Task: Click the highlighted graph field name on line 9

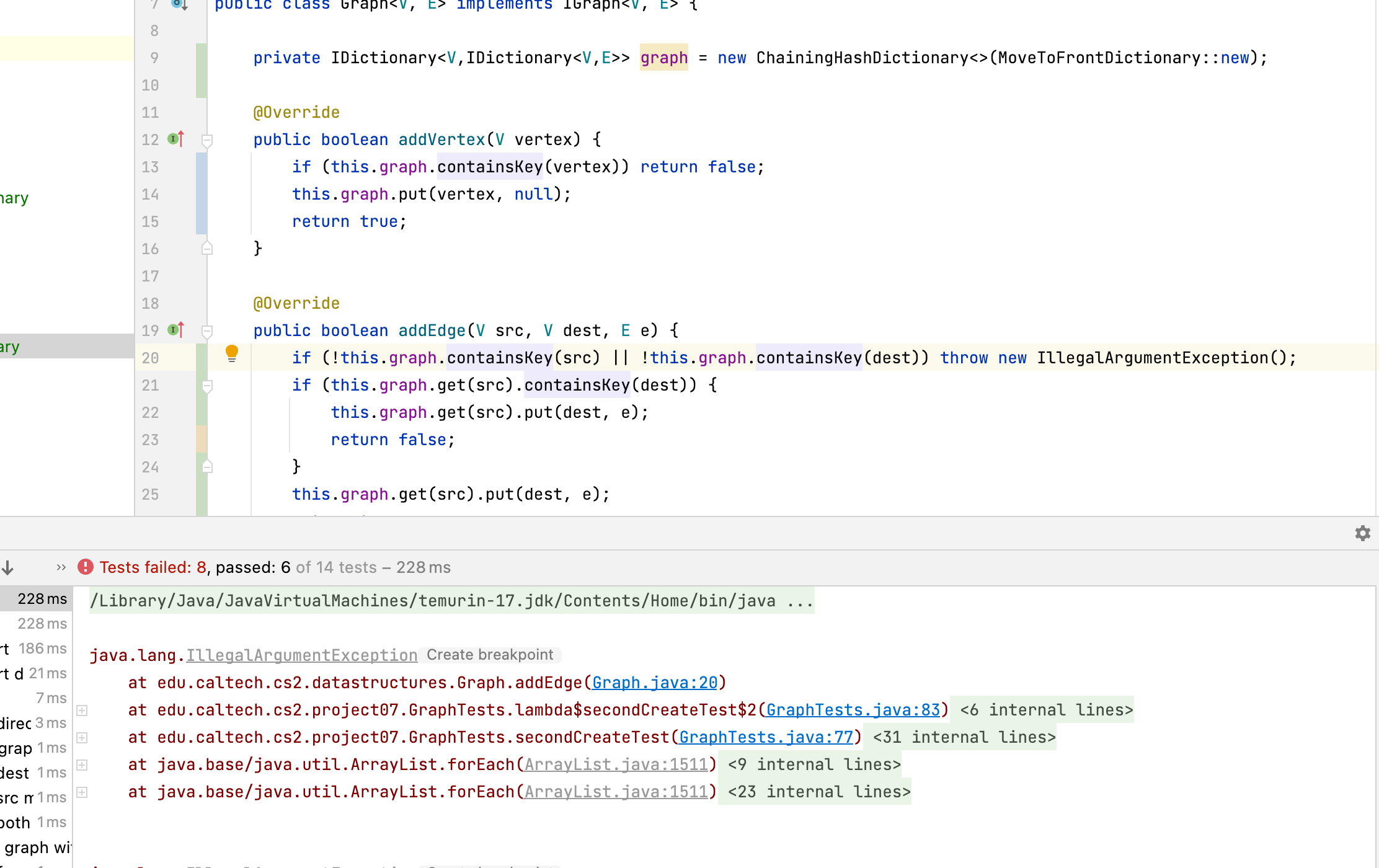Action: tap(663, 58)
